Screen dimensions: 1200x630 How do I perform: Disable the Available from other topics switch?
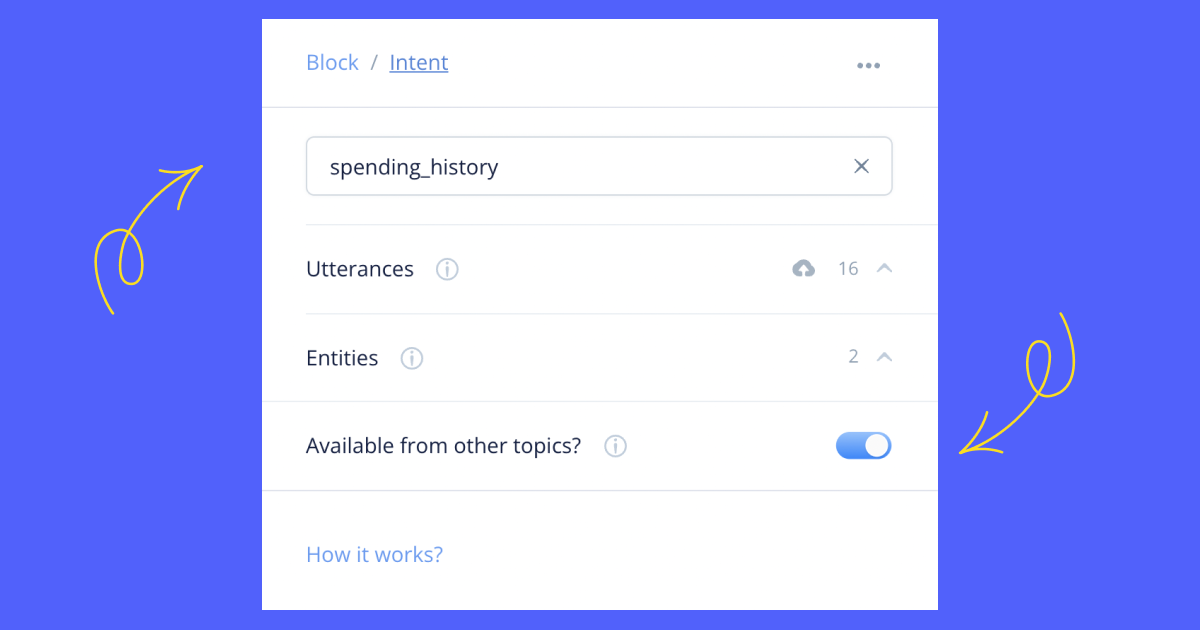pos(863,445)
